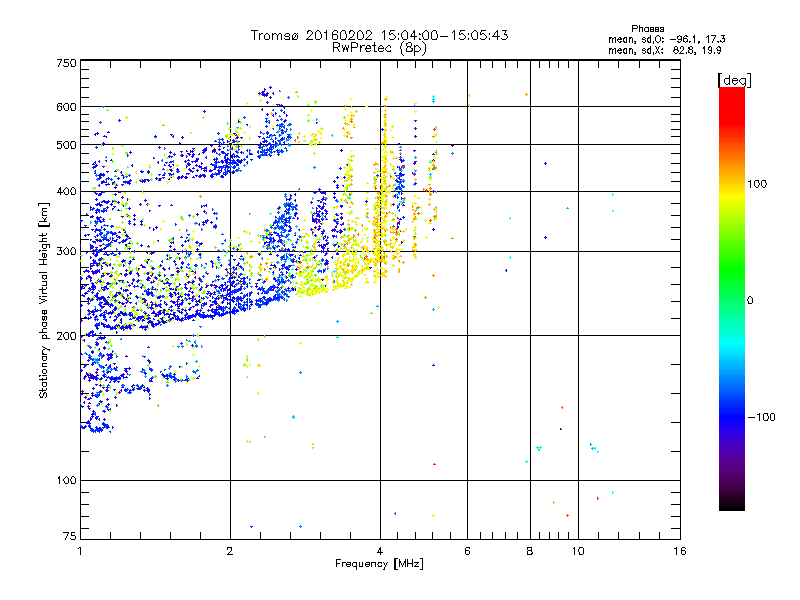Click the y-axis tick label '300'

[66, 252]
